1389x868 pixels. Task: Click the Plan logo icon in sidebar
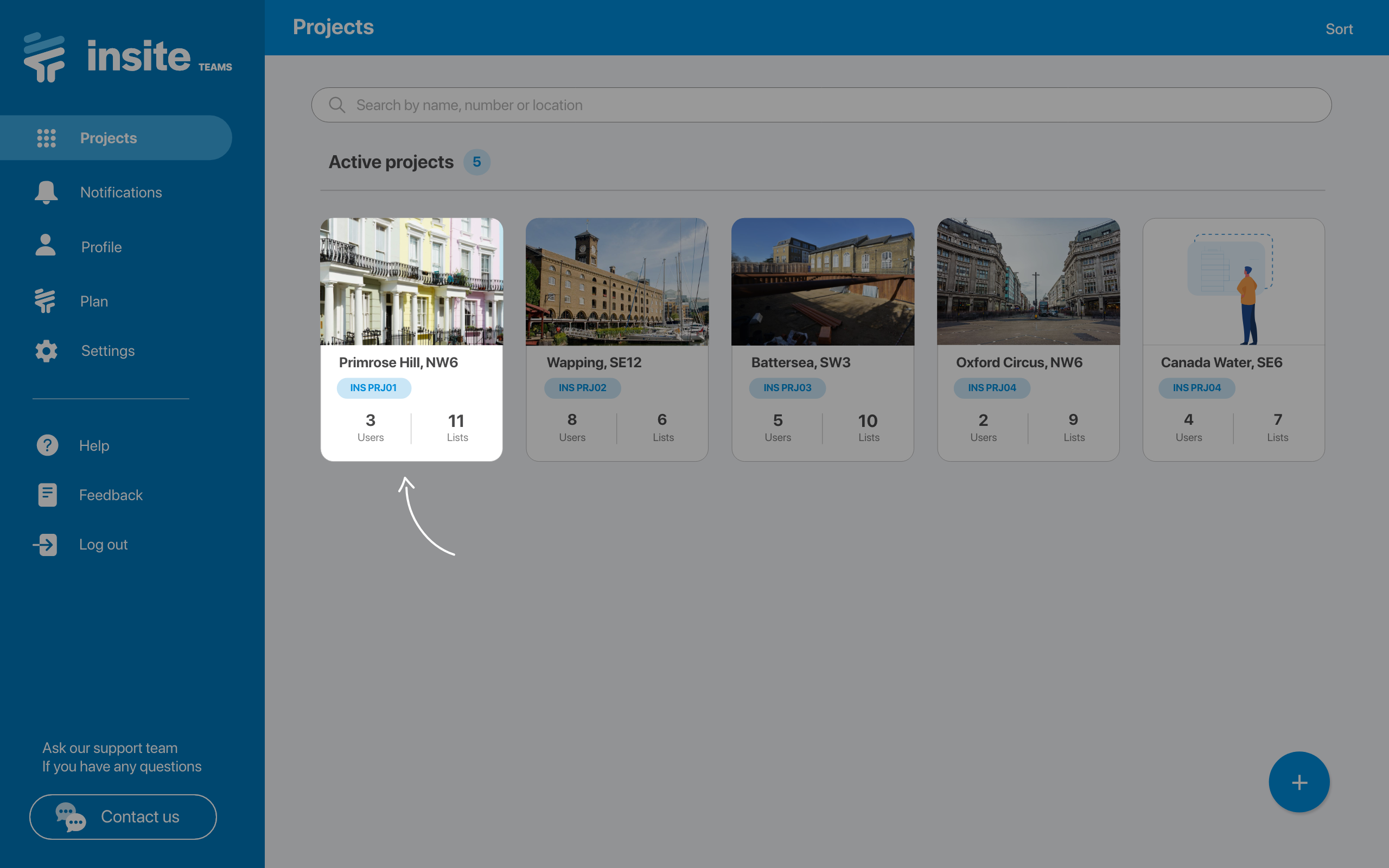point(45,301)
